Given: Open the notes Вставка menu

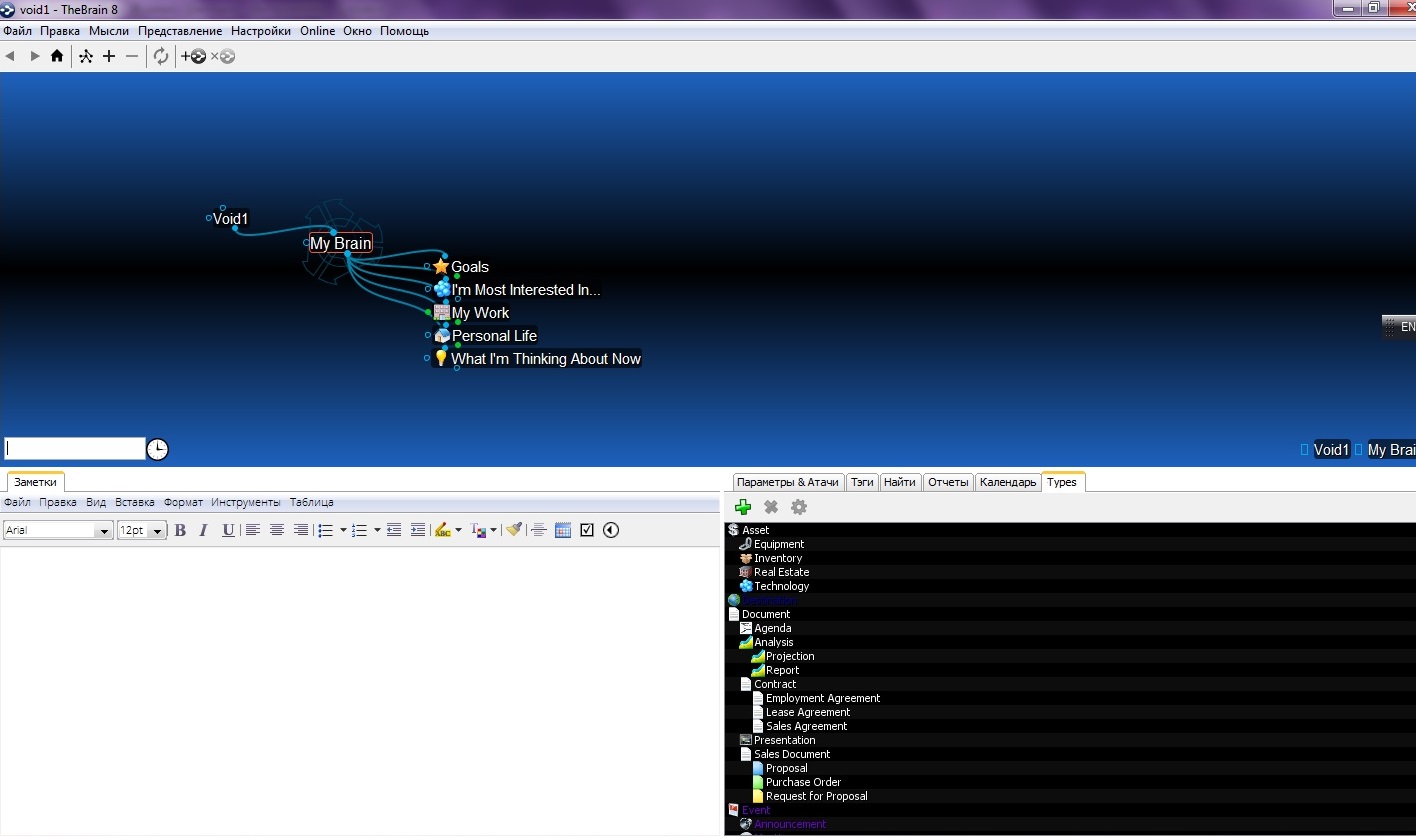Looking at the screenshot, I should (x=135, y=502).
